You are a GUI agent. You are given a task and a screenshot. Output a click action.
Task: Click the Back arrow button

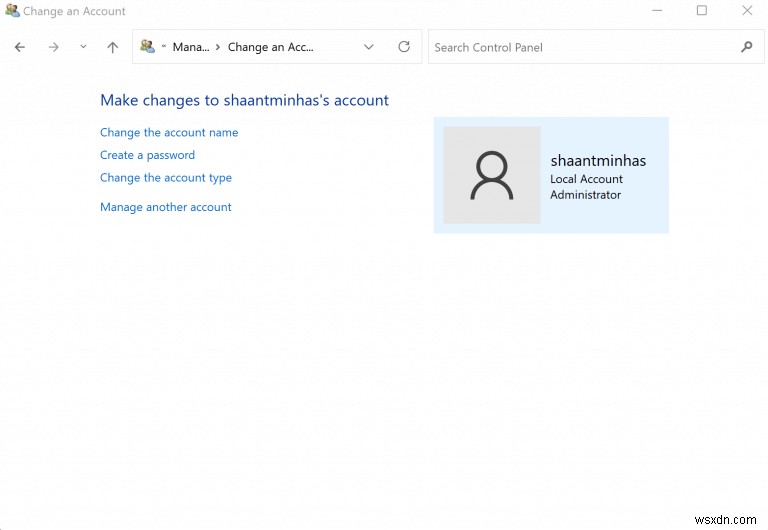point(20,47)
